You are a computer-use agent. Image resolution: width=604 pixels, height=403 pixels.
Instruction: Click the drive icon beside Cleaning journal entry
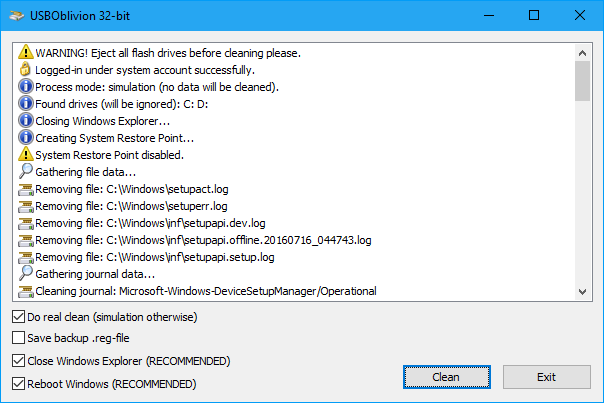(x=26, y=291)
